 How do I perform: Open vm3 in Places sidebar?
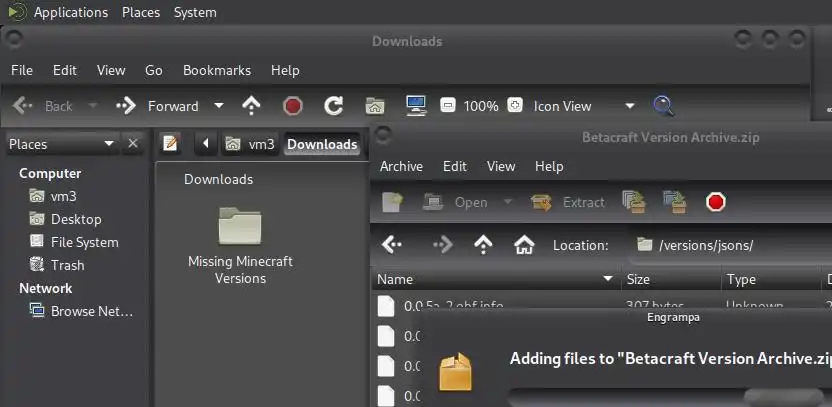pos(53,196)
